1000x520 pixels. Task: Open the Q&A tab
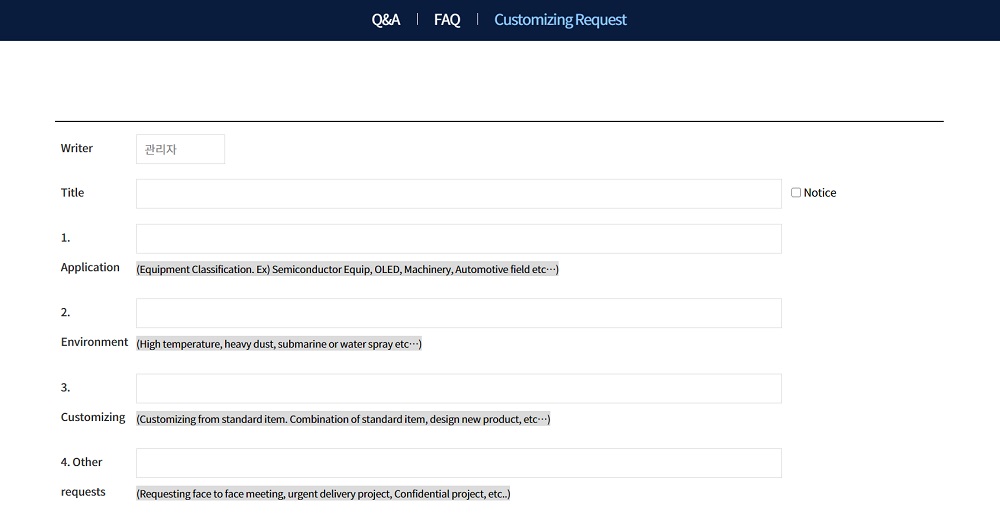pos(386,20)
